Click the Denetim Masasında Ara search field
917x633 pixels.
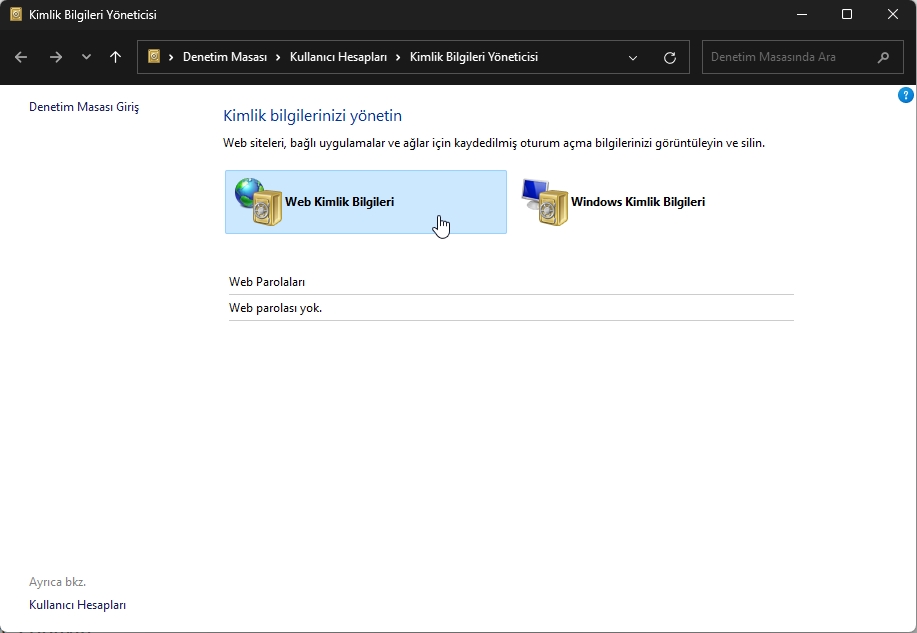coord(785,57)
